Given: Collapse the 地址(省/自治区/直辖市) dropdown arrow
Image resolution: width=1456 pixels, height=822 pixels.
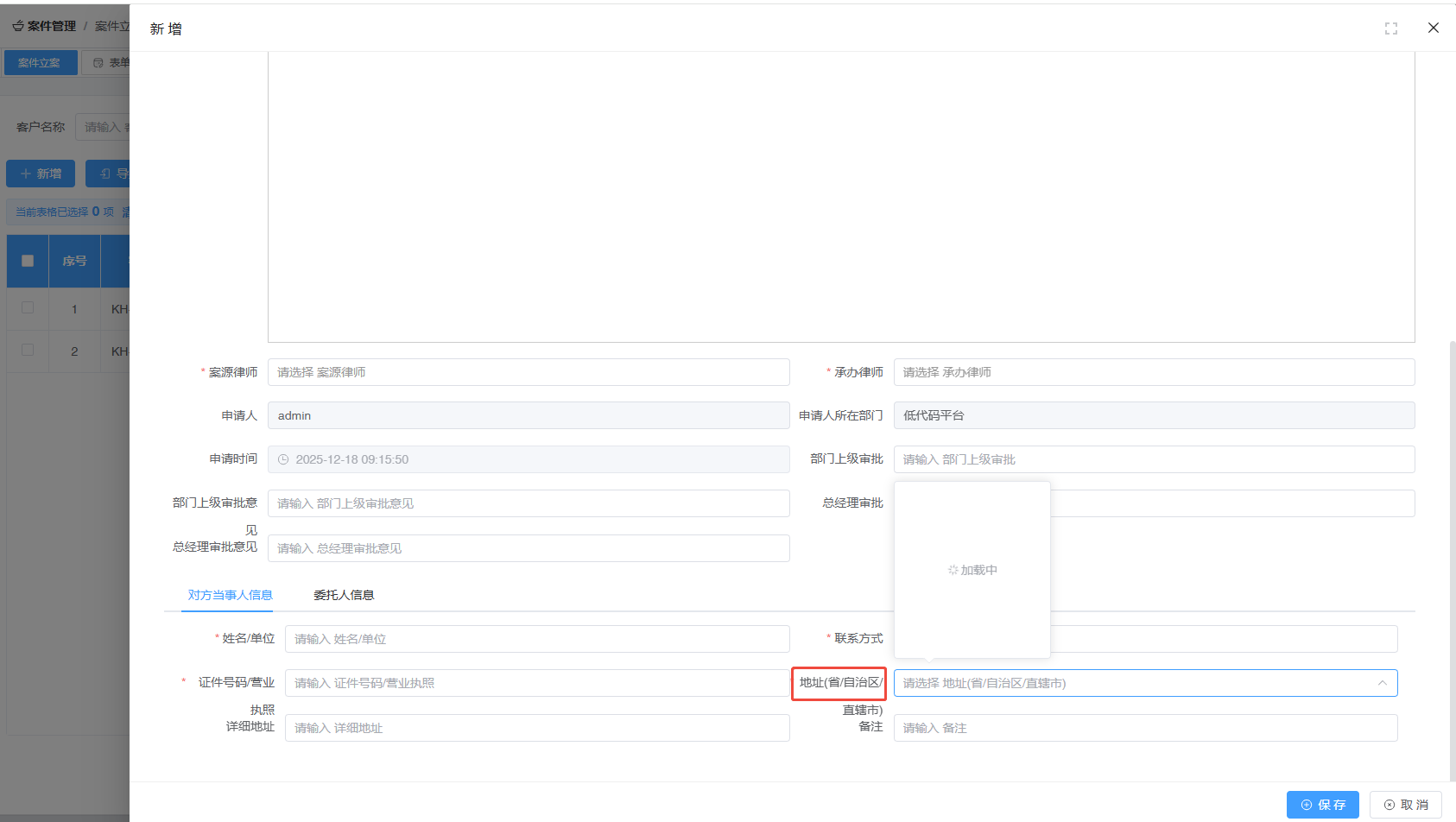Looking at the screenshot, I should pos(1382,683).
